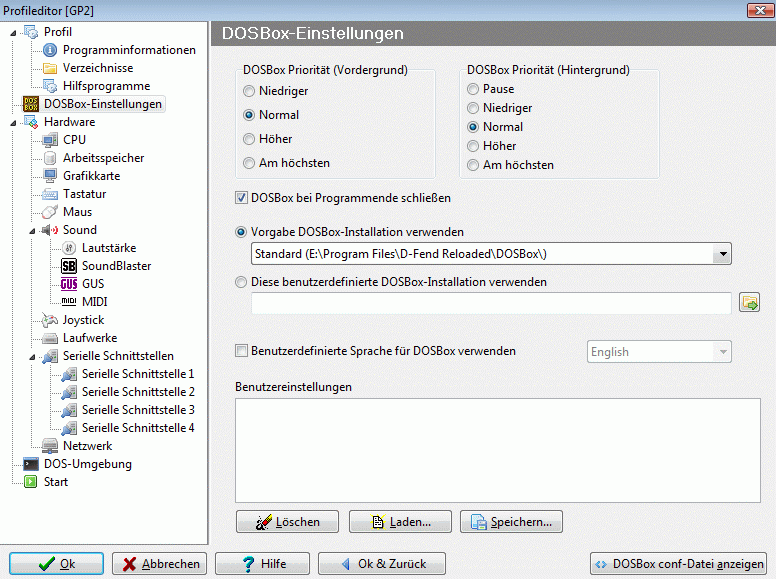Select Serielle Schnittstelle 2 in tree
The width and height of the screenshot is (776, 579).
(x=138, y=392)
